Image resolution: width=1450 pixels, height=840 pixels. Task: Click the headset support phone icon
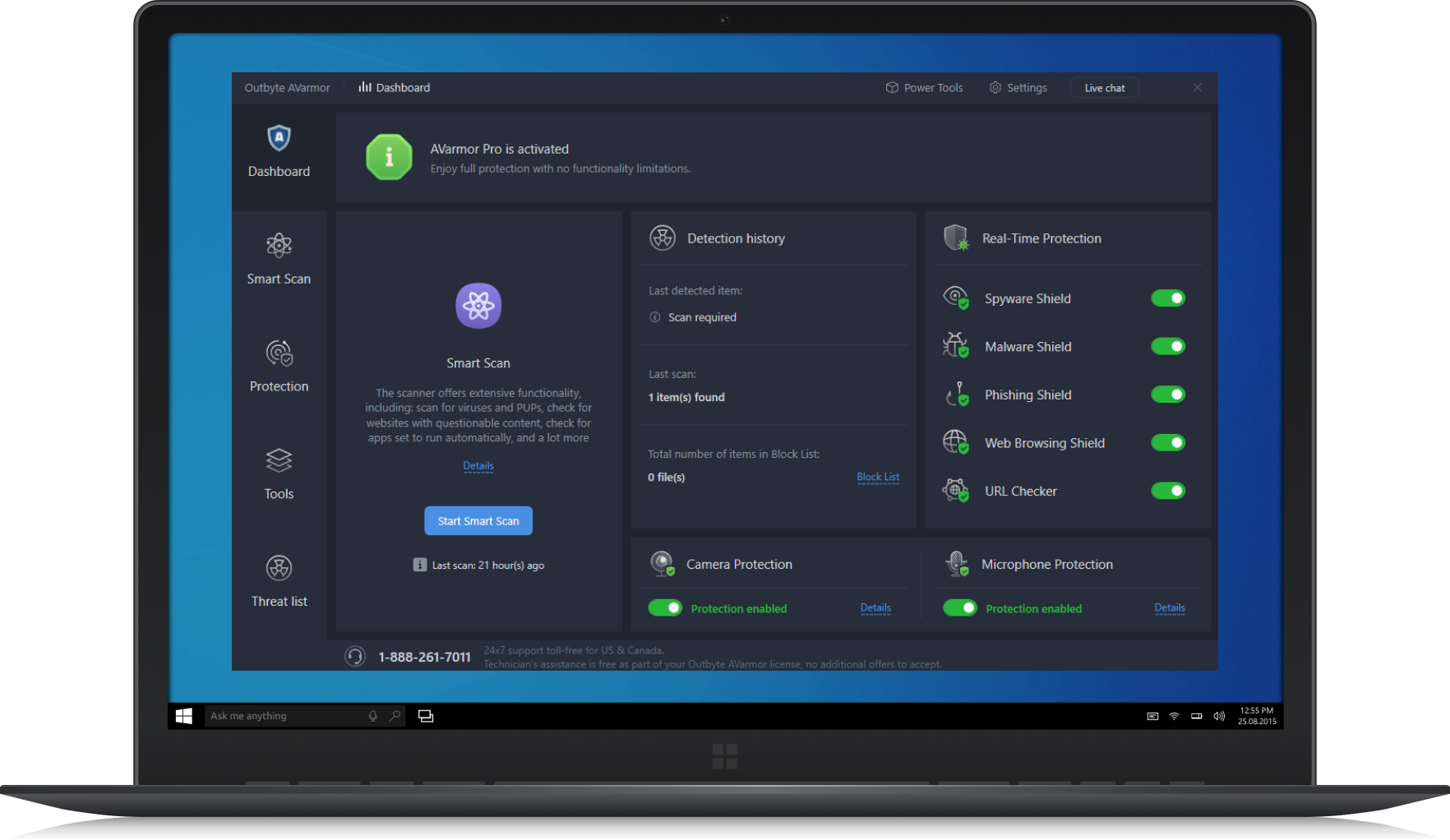[x=355, y=657]
